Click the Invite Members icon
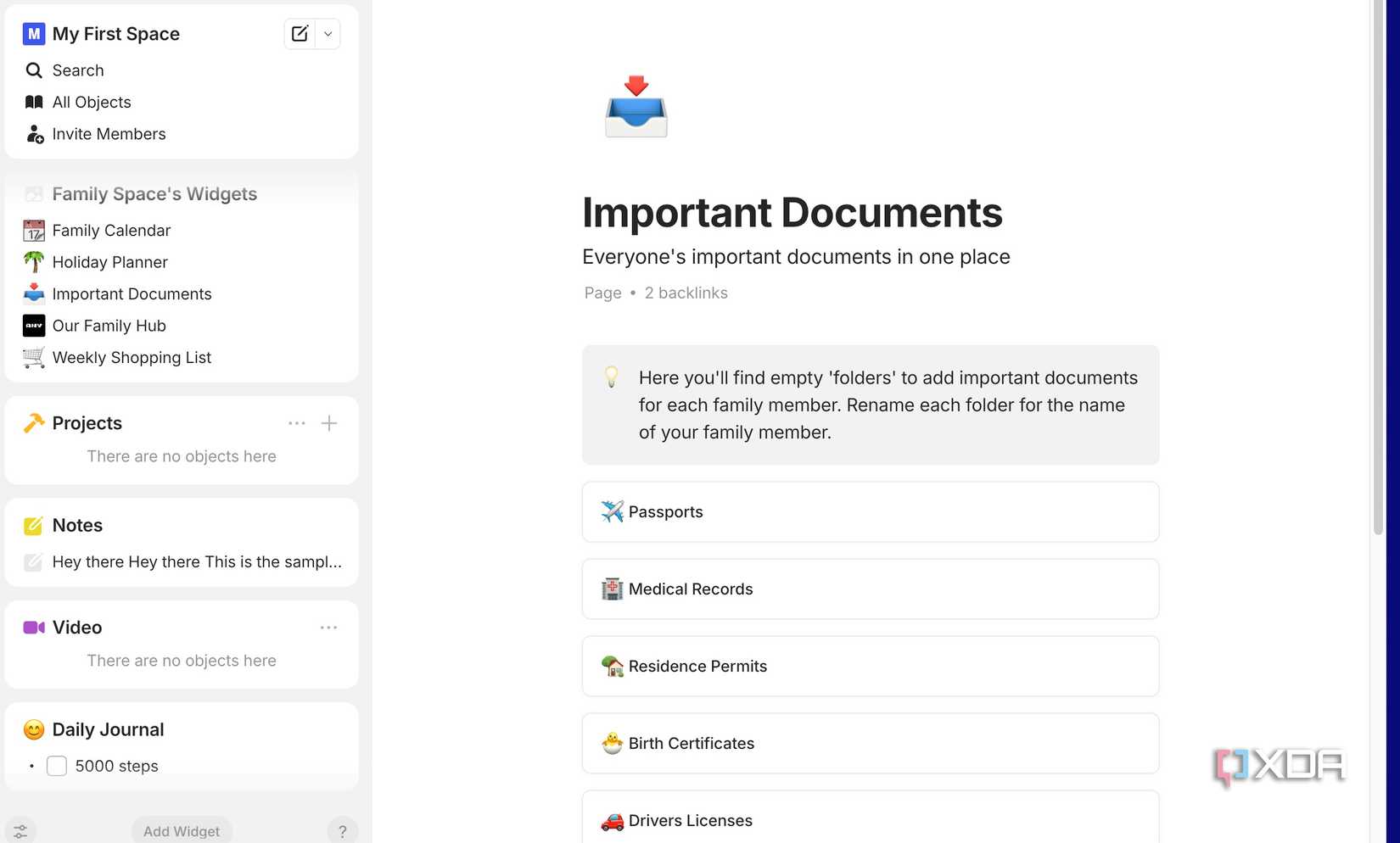This screenshot has width=1400, height=843. [x=34, y=133]
